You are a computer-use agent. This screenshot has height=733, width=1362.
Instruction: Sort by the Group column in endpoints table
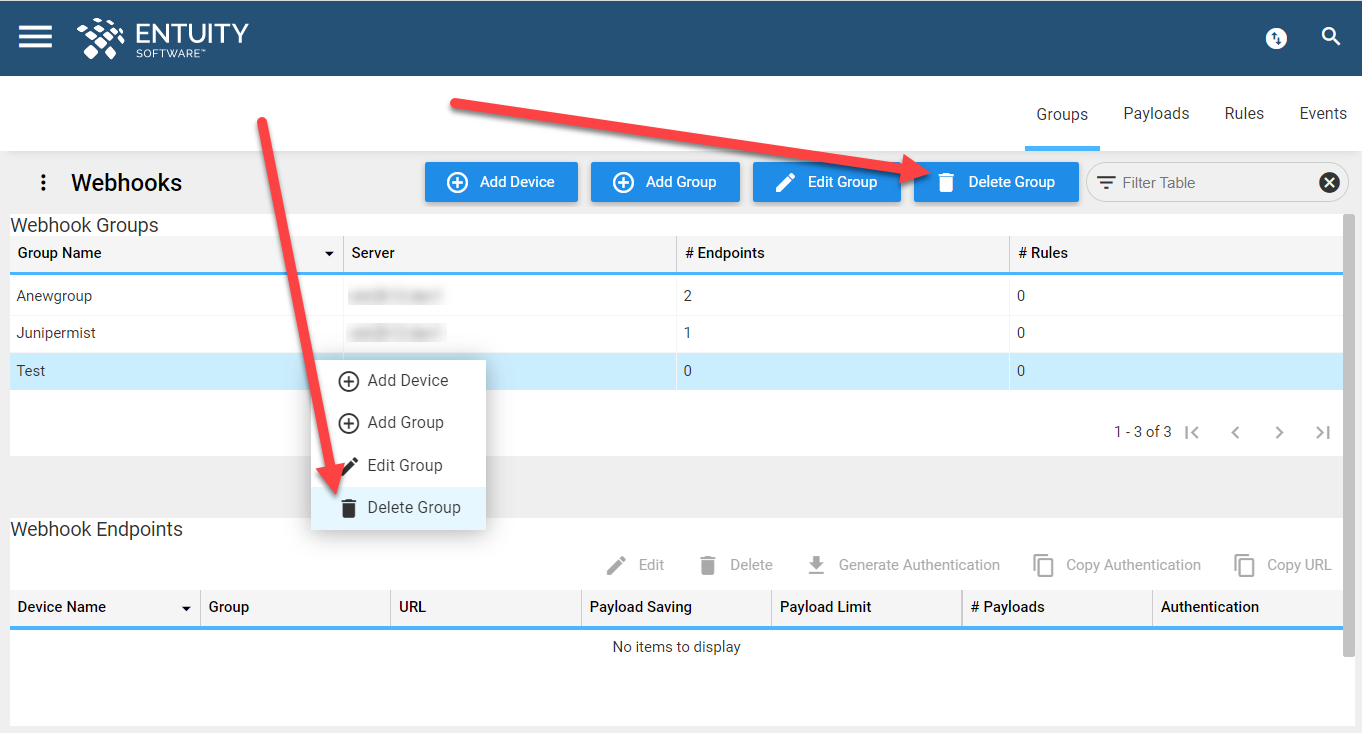click(x=295, y=607)
